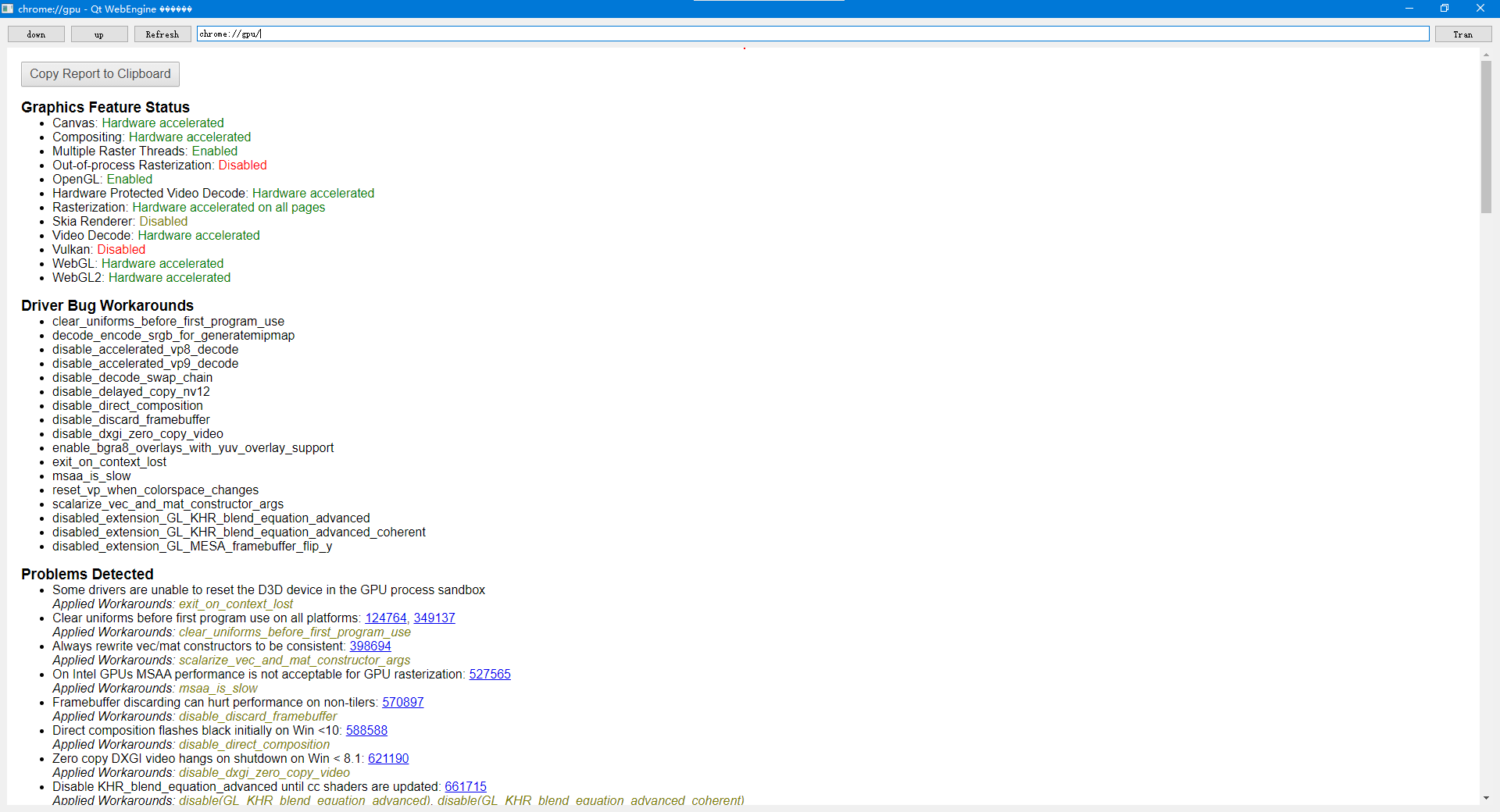The image size is (1500, 812).
Task: Follow the 398694 issue link
Action: click(370, 646)
